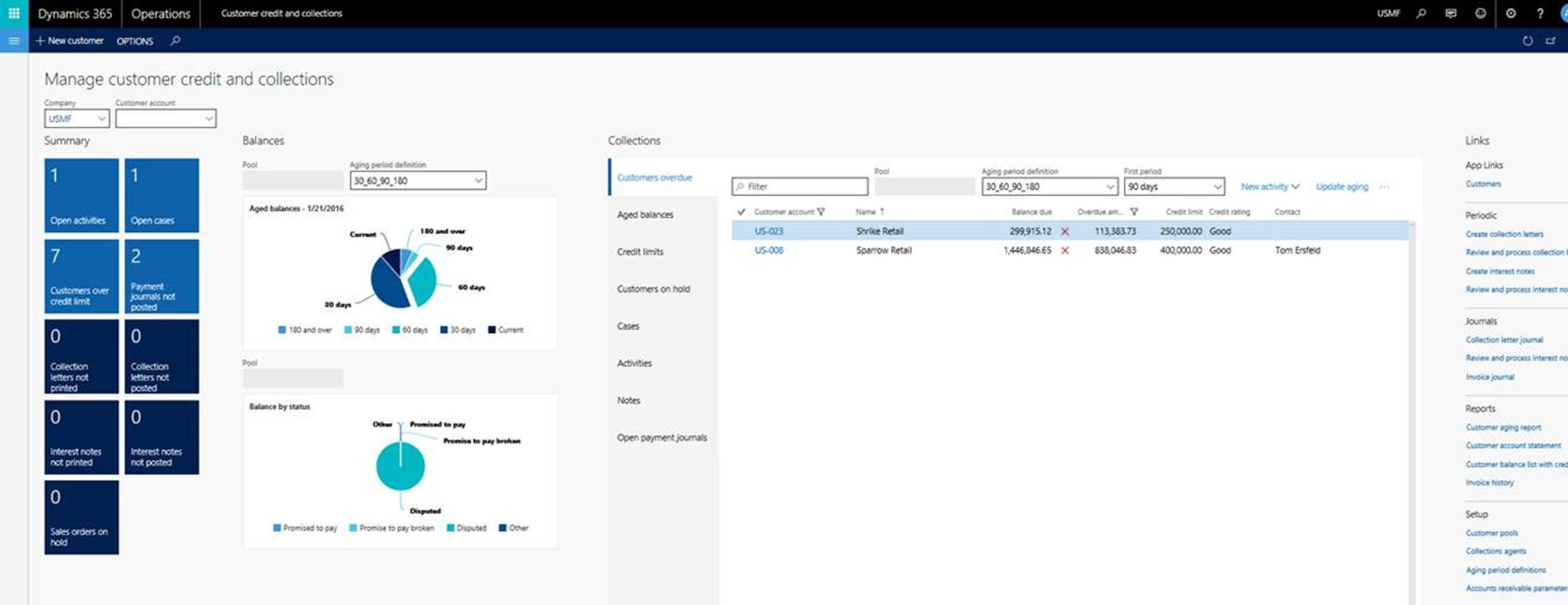Open the Payment journals not posted tile

point(162,276)
